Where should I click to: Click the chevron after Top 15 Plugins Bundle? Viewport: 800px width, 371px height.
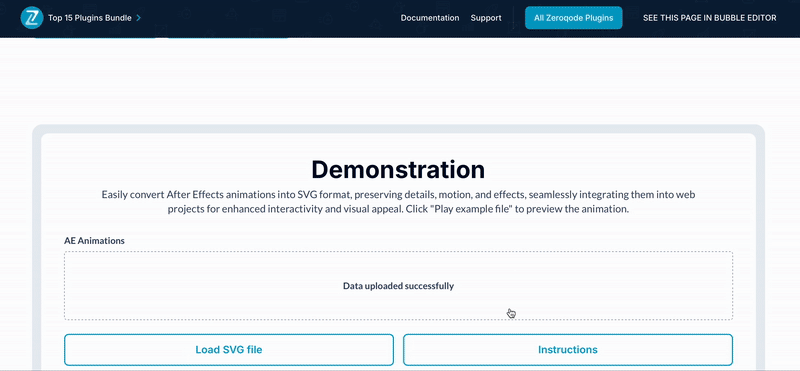click(138, 18)
